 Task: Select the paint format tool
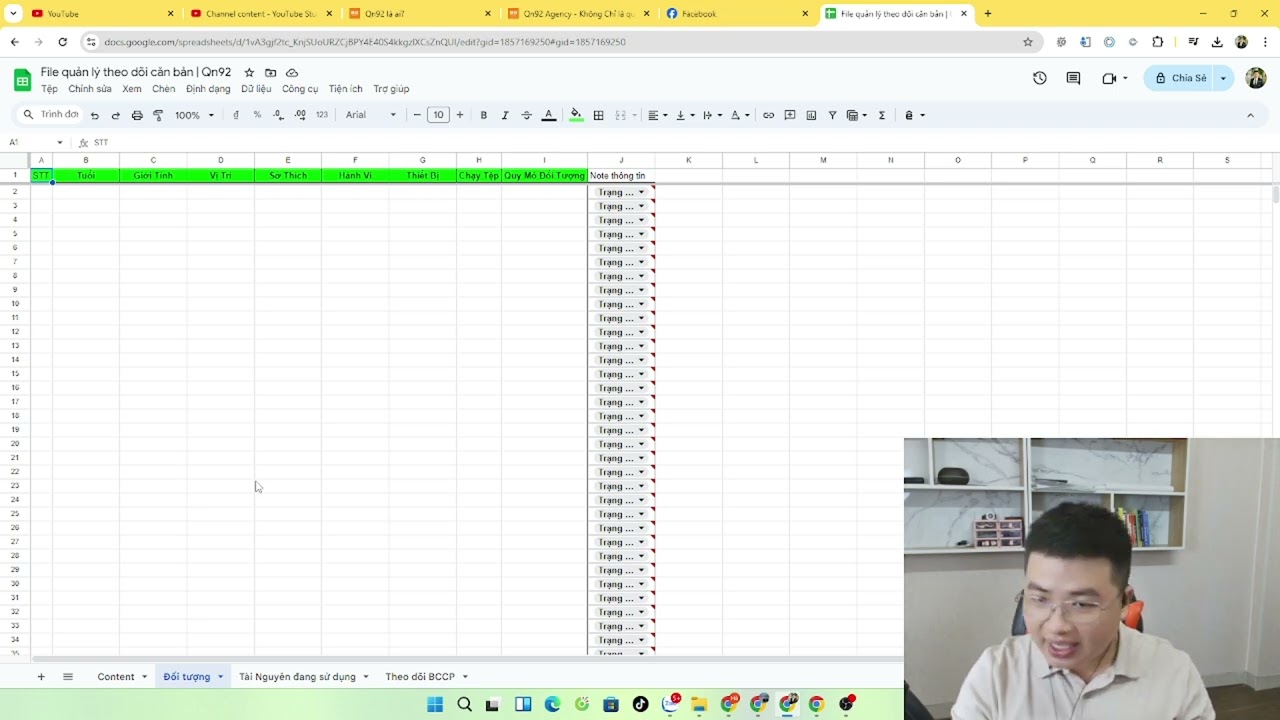158,115
